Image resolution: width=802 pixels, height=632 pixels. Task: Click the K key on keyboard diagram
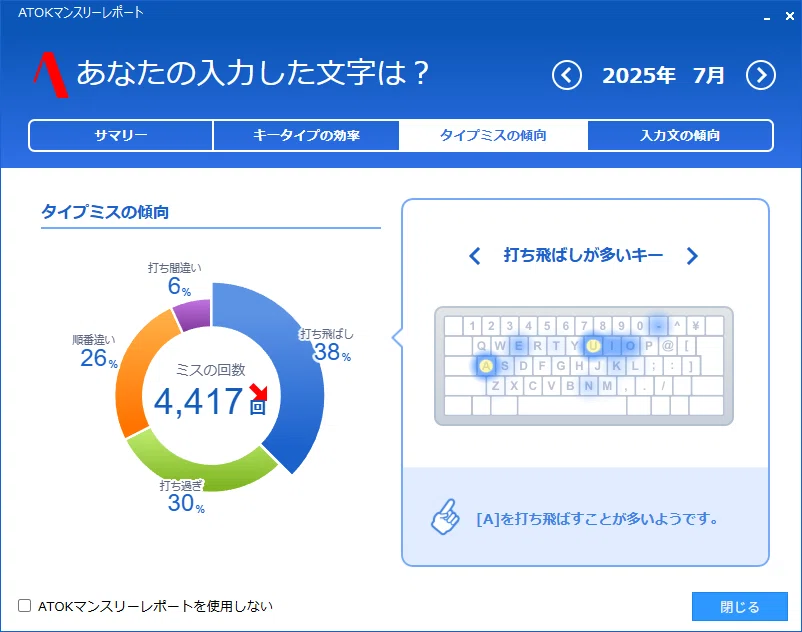click(x=616, y=366)
